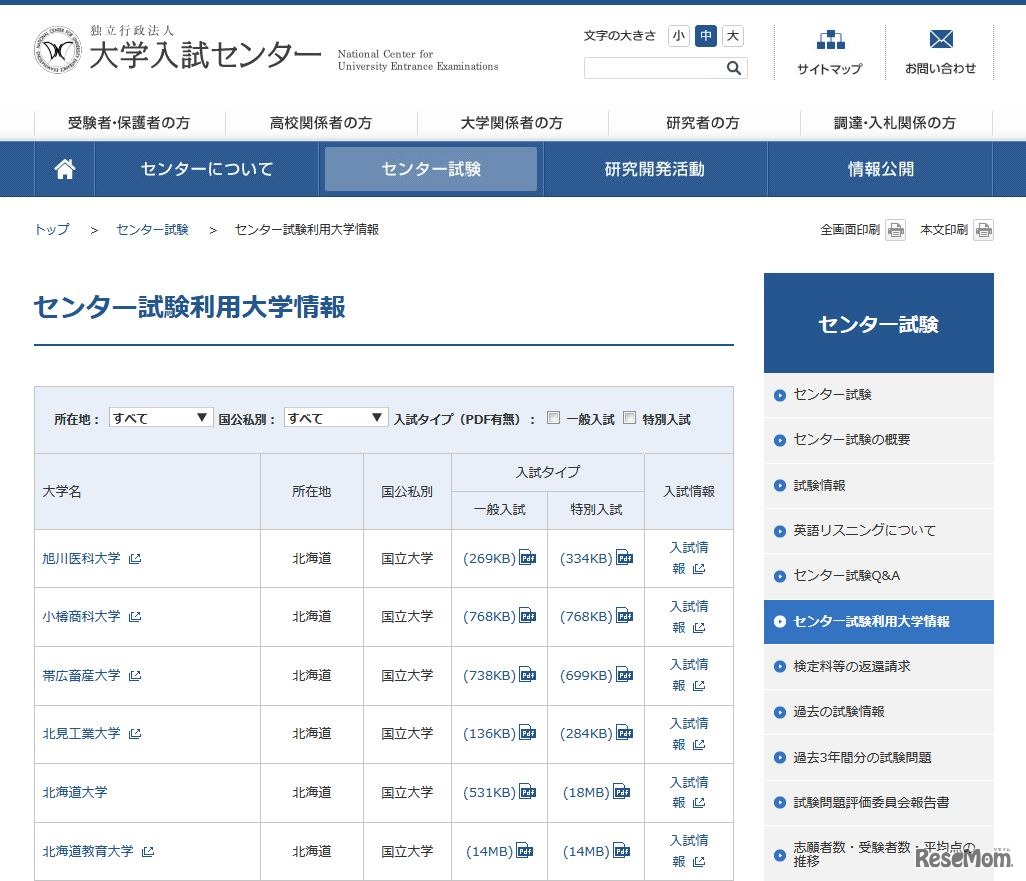Click the search magnifier icon
The width and height of the screenshot is (1026, 881).
[734, 68]
